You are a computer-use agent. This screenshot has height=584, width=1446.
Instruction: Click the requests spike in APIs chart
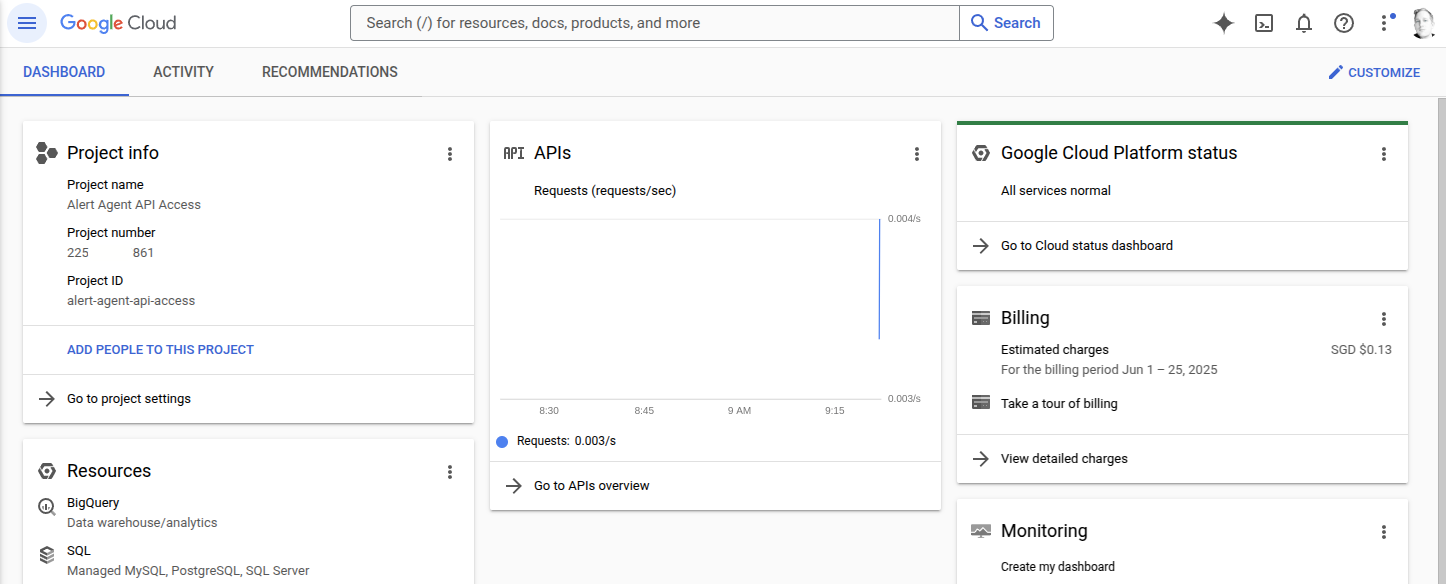(x=879, y=279)
